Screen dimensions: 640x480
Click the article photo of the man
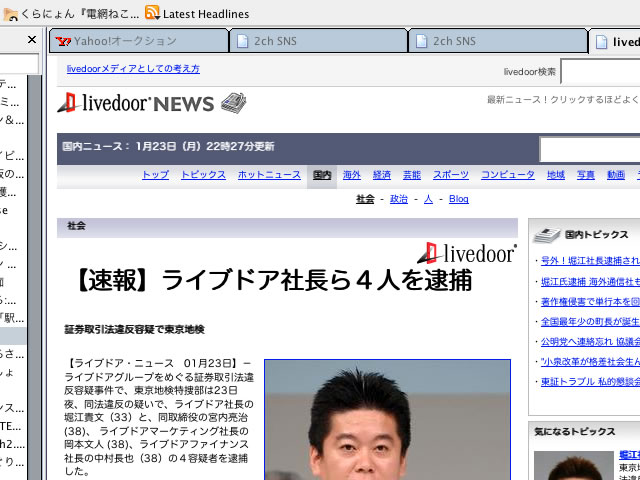(x=388, y=420)
